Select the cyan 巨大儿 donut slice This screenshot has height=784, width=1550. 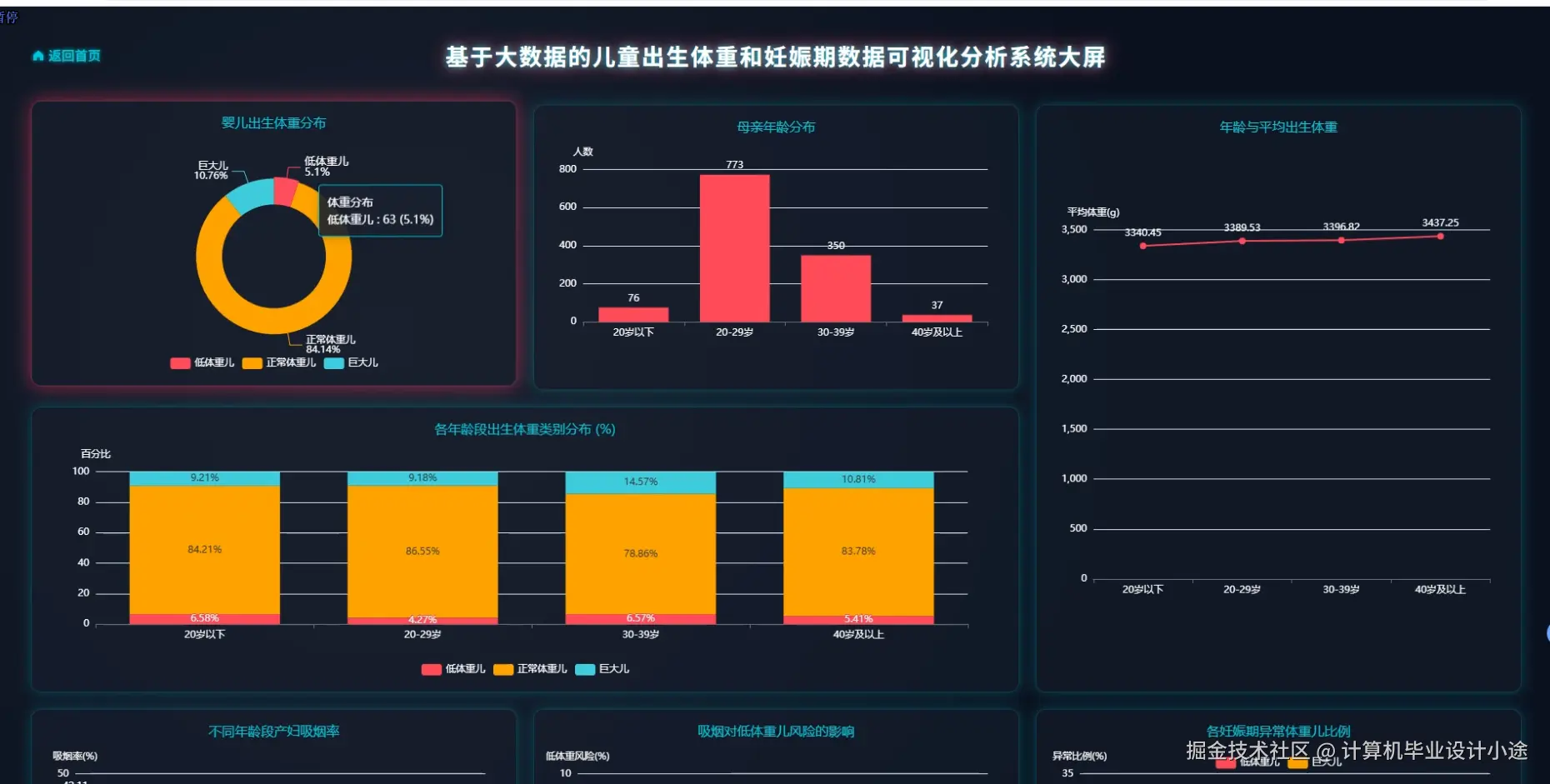(252, 195)
